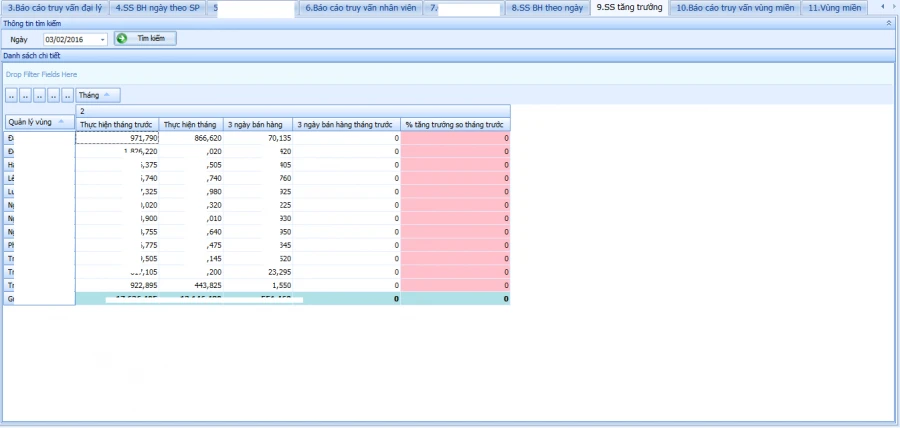The width and height of the screenshot is (900, 428).
Task: Click the leftmost '..' field button
Action: (11, 95)
